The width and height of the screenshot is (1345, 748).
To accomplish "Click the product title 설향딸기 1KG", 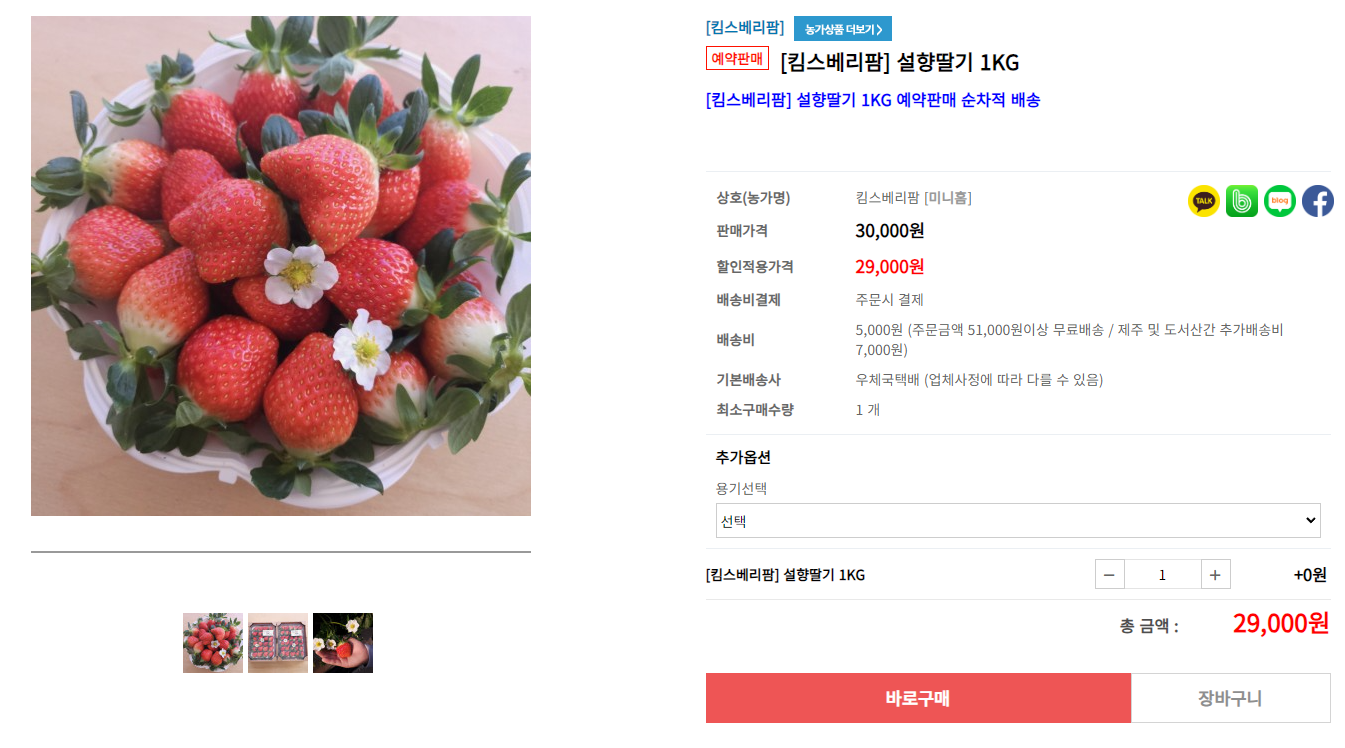I will 899,63.
